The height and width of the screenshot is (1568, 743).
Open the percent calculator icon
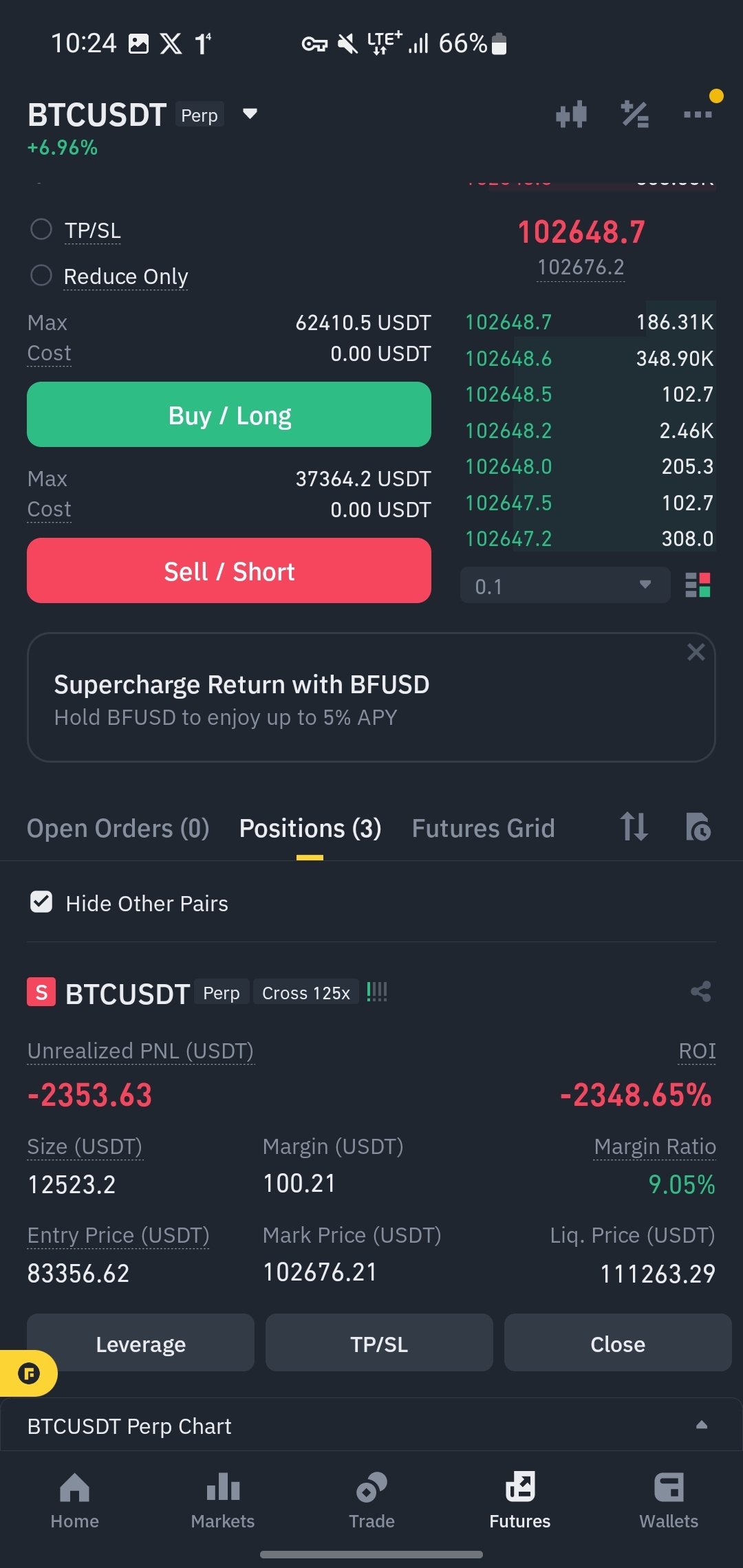(634, 114)
